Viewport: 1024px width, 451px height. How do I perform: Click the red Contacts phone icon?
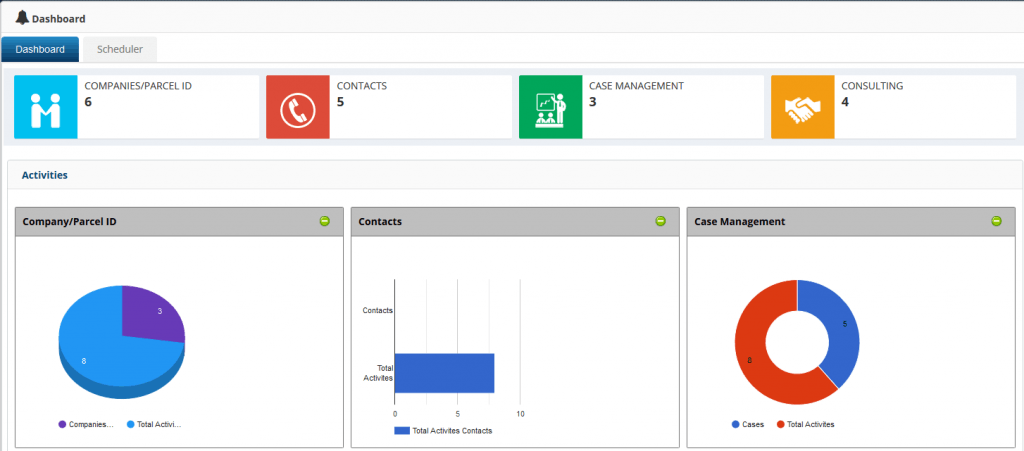297,106
